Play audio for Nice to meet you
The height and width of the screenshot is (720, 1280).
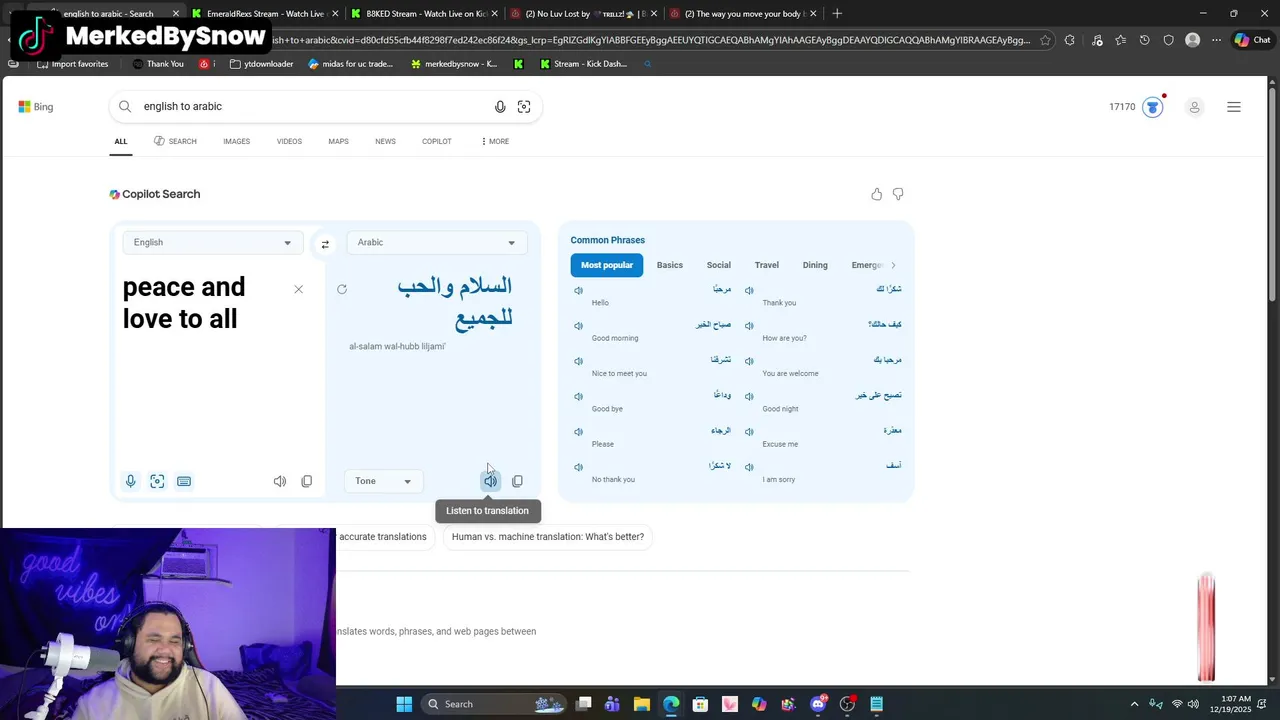click(x=578, y=361)
